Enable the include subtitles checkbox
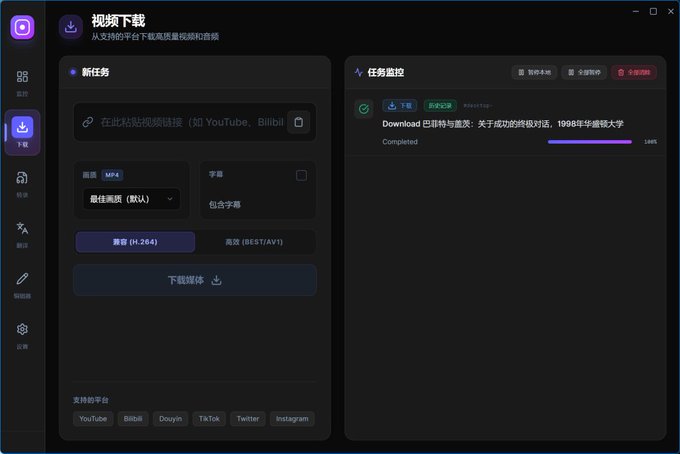 (301, 175)
